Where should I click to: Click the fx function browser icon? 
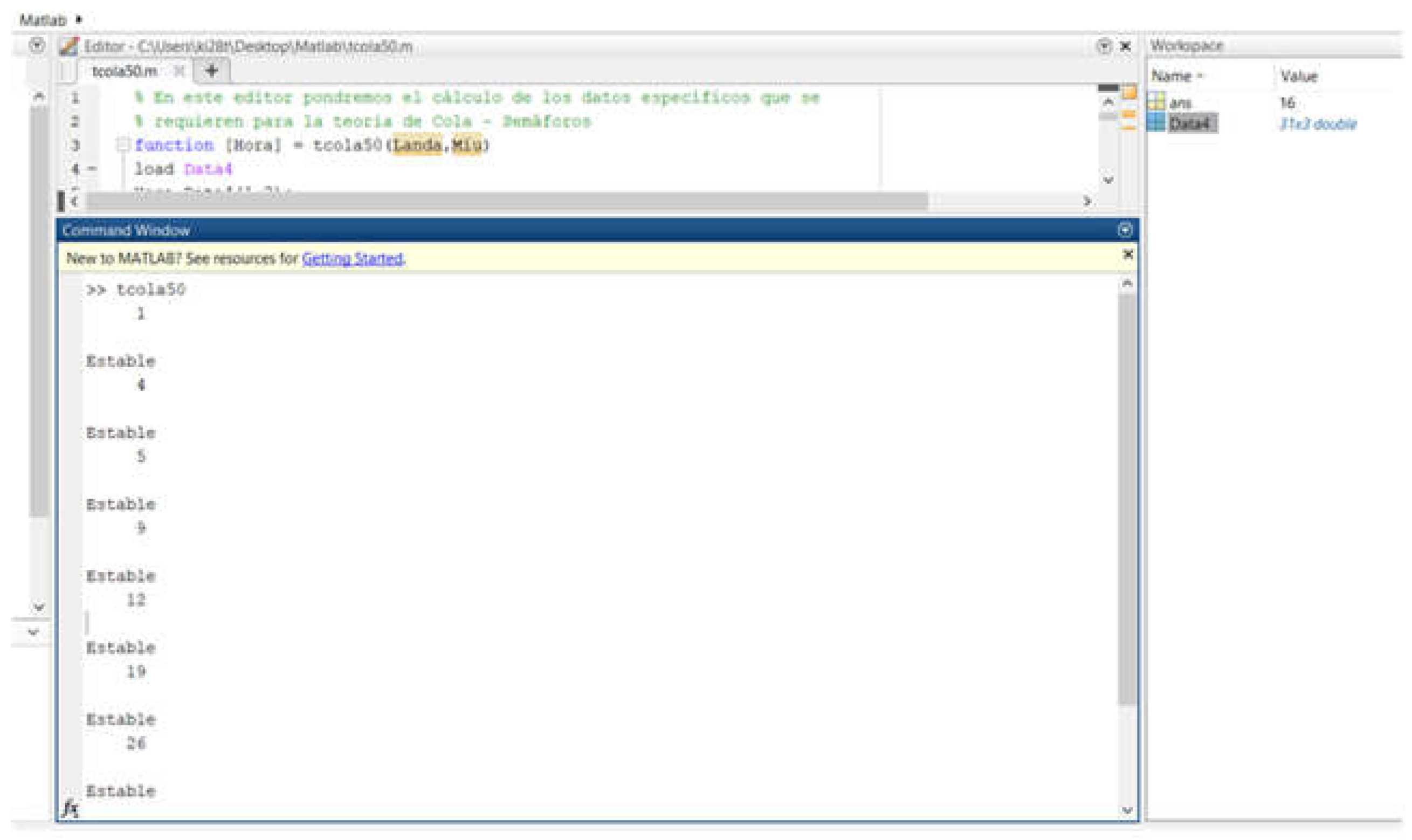point(71,808)
